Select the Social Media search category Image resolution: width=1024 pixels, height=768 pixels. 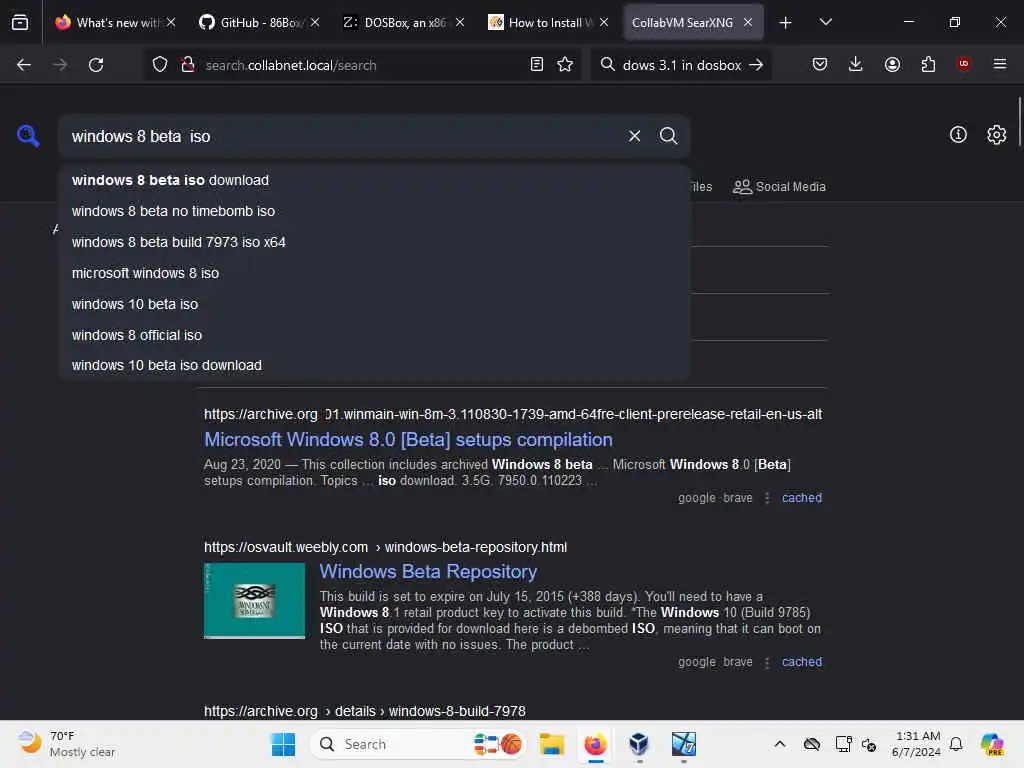[779, 187]
